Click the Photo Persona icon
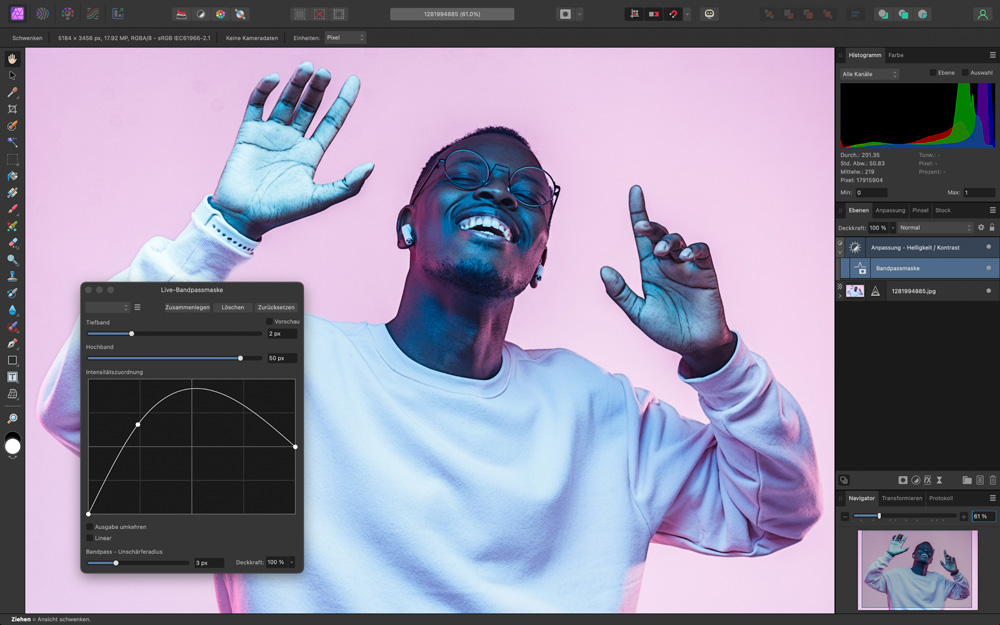 click(x=17, y=14)
